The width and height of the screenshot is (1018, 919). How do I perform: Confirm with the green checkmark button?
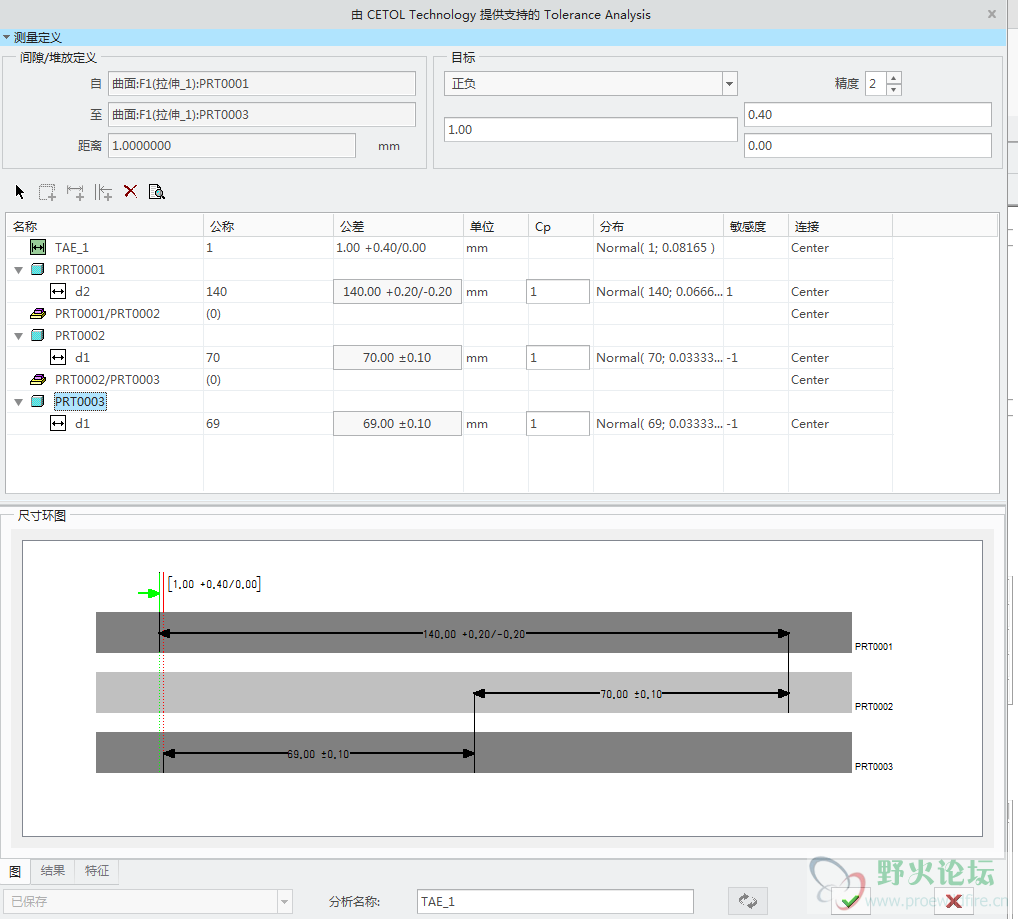(850, 901)
